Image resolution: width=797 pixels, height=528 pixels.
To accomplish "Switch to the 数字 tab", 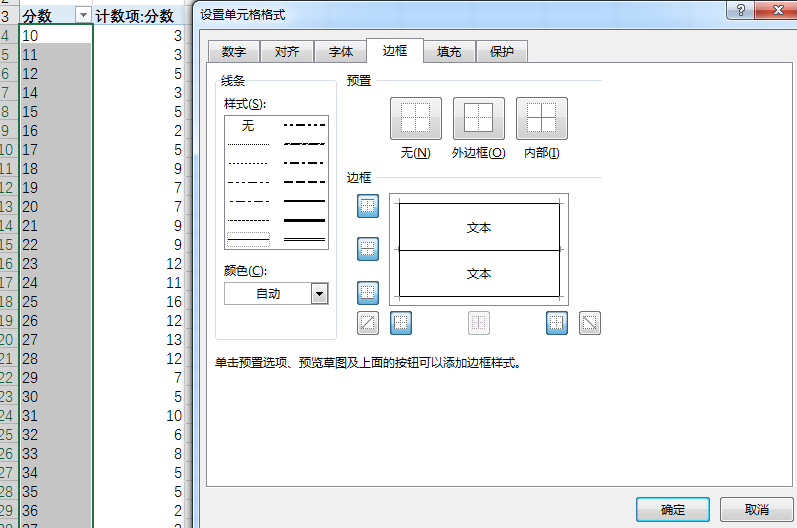I will click(234, 51).
